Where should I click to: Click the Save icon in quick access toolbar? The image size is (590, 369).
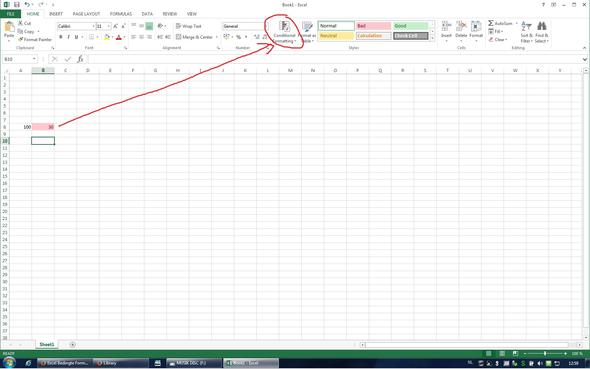(17, 5)
